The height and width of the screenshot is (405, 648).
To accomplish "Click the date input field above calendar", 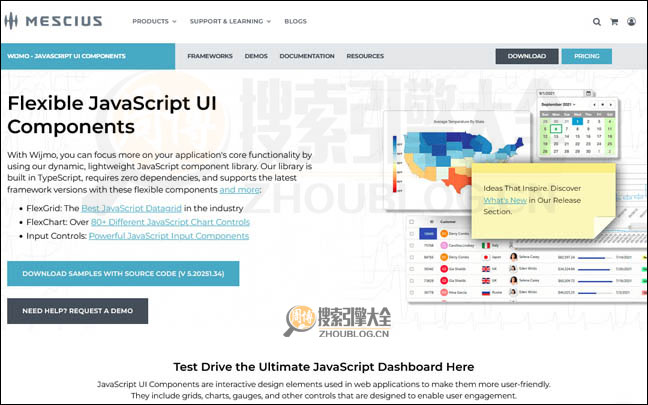I will (x=561, y=93).
